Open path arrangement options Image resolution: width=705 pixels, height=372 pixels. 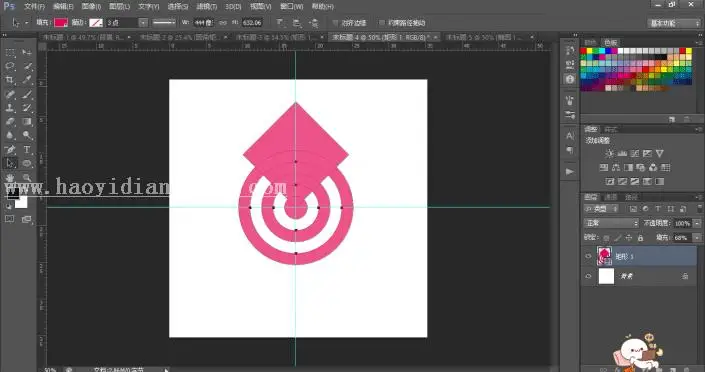[x=314, y=23]
